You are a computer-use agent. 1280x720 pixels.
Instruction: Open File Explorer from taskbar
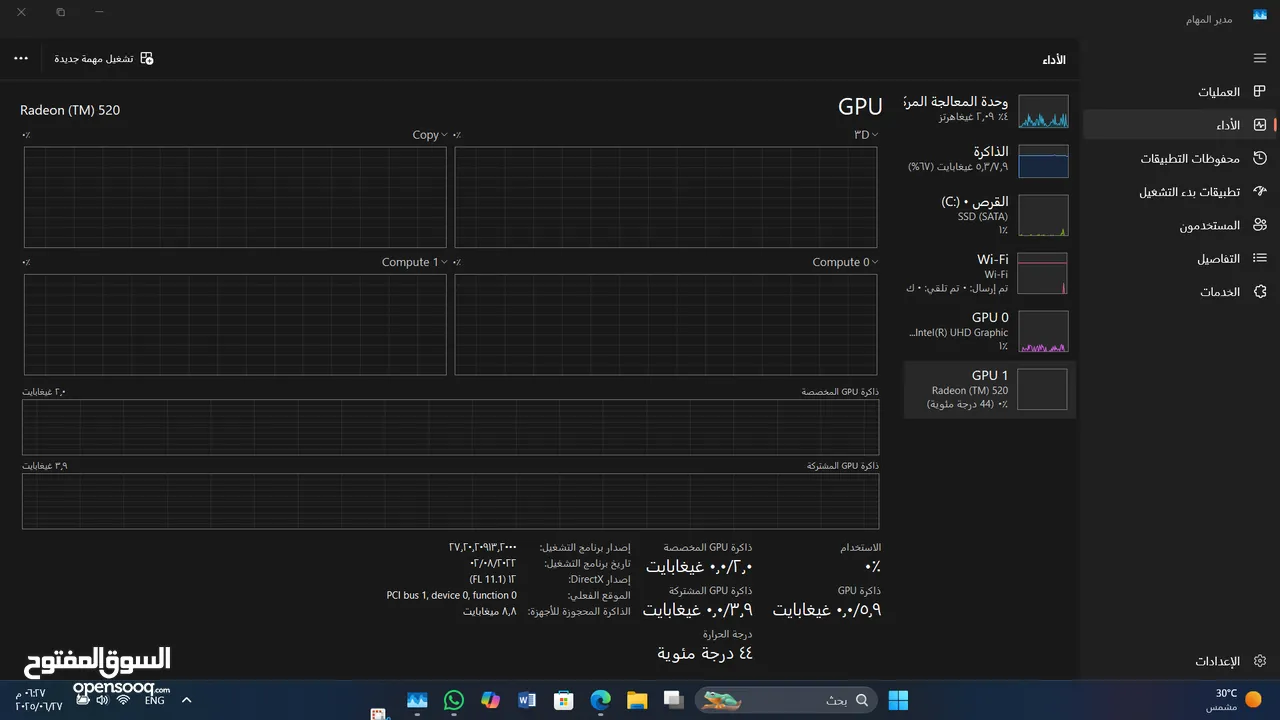637,700
